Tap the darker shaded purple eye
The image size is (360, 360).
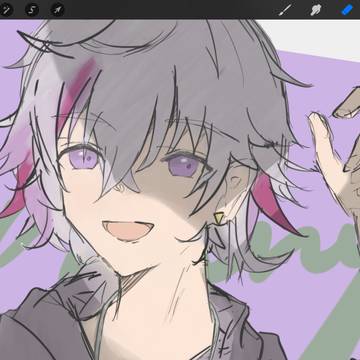pos(184,165)
